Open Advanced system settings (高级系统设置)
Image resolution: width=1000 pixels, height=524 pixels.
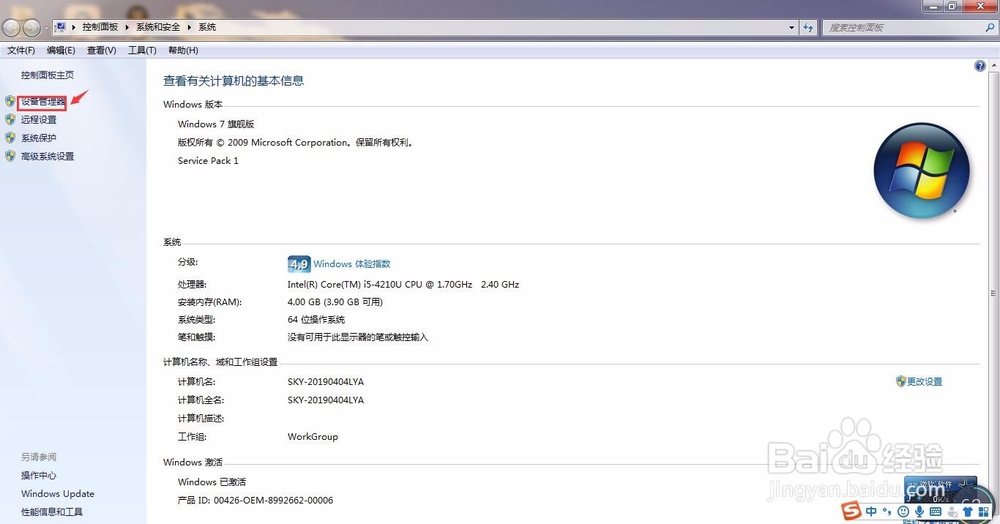click(x=47, y=156)
